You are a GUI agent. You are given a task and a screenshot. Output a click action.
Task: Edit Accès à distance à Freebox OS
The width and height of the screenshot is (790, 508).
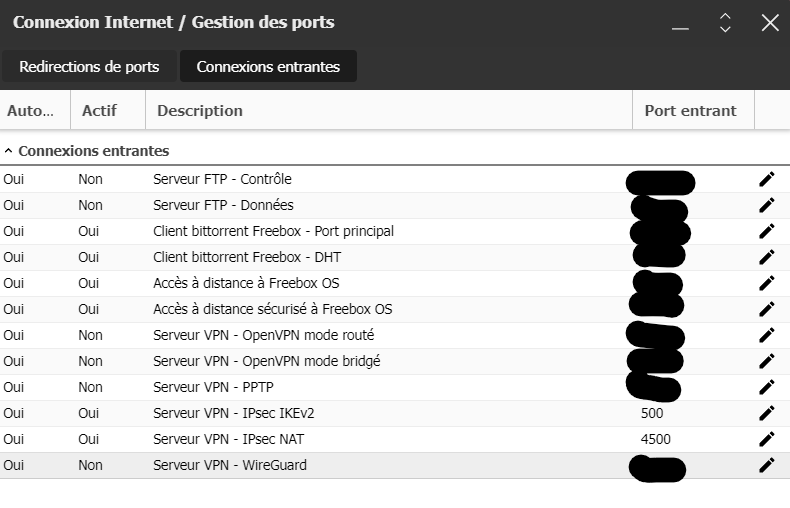click(x=766, y=283)
